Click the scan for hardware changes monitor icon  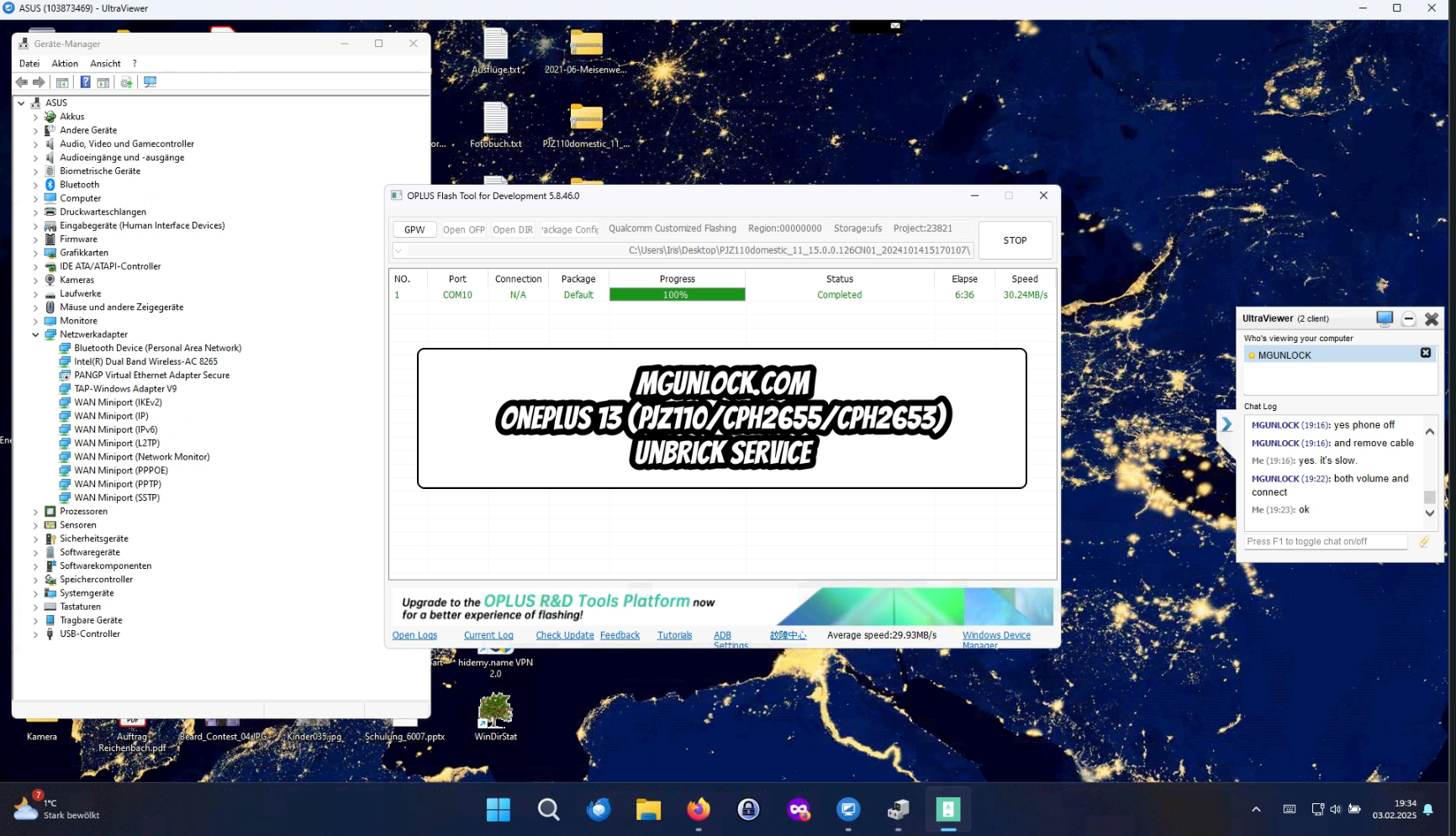click(150, 82)
